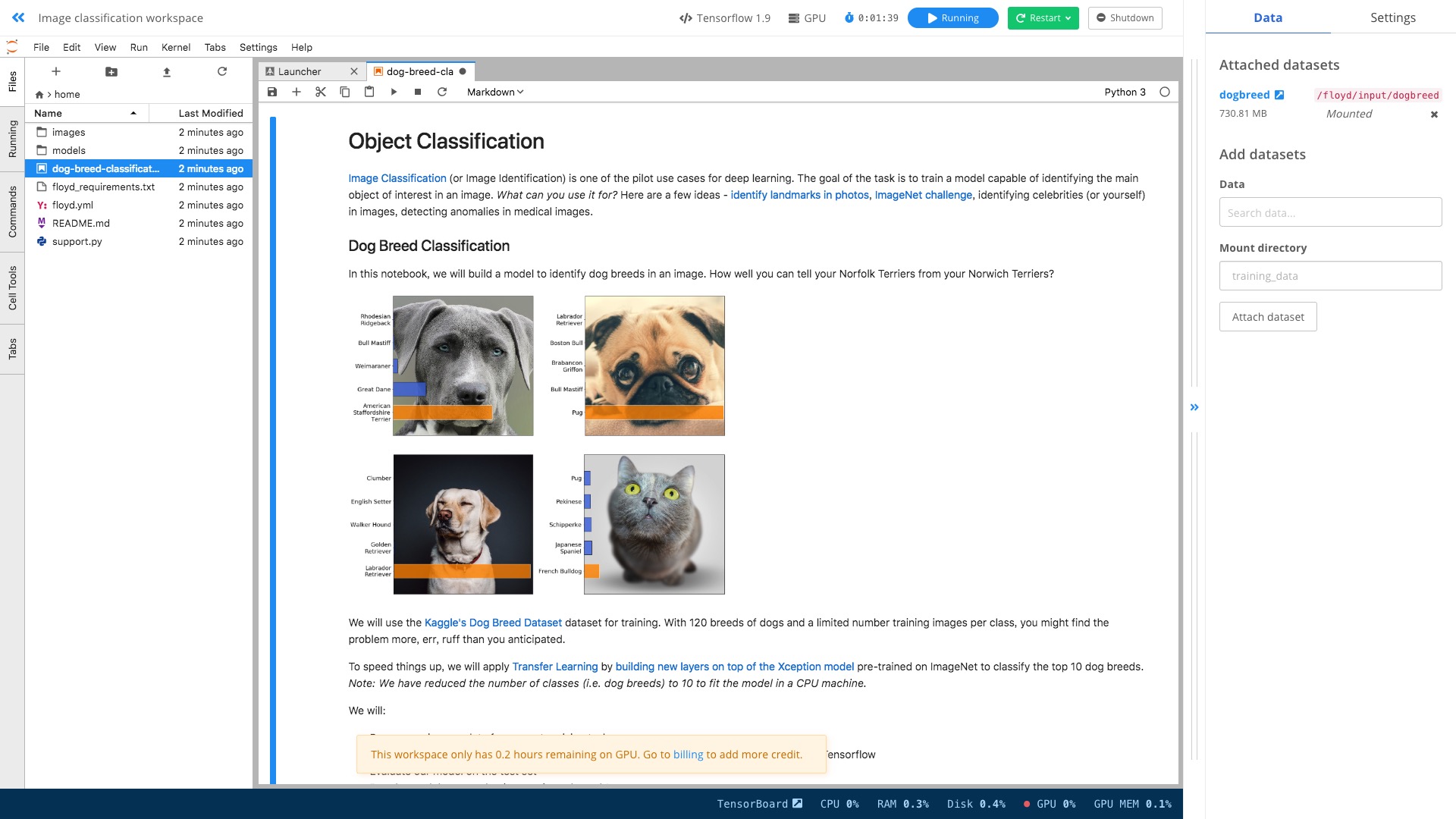
Task: Upload files using the upload arrow icon
Action: click(x=167, y=71)
